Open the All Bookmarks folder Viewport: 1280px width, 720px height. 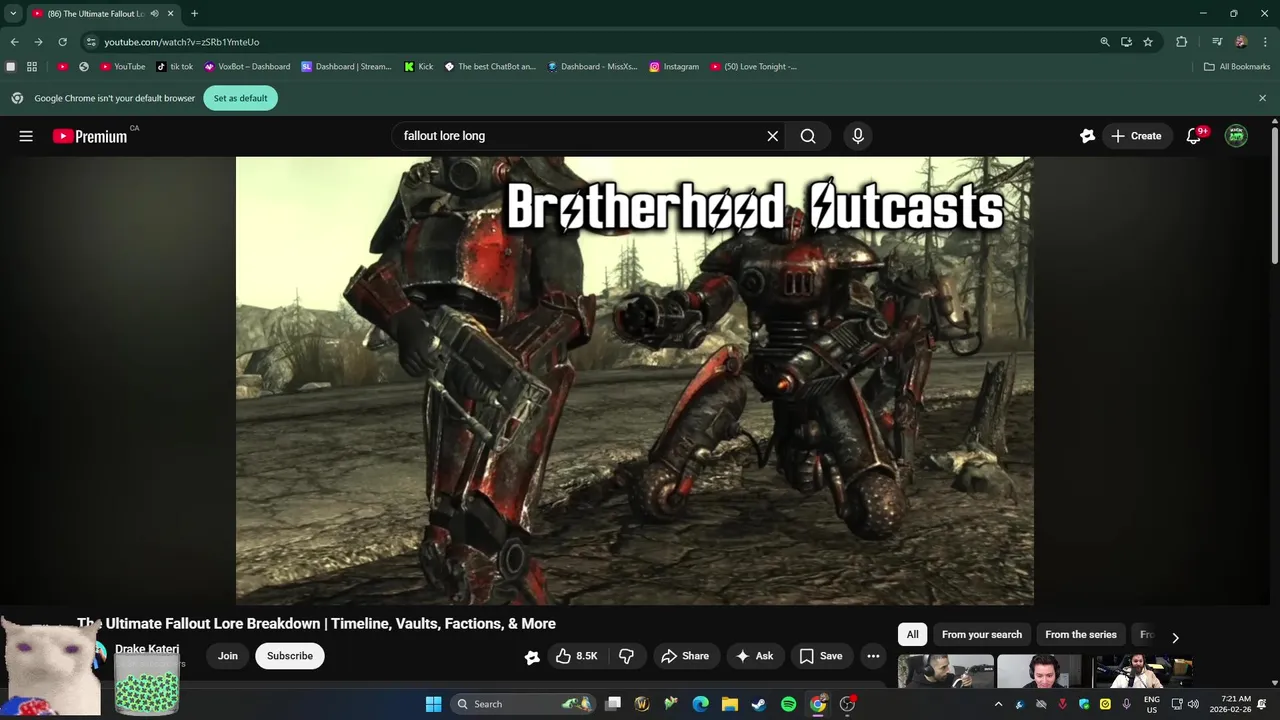tap(1237, 67)
